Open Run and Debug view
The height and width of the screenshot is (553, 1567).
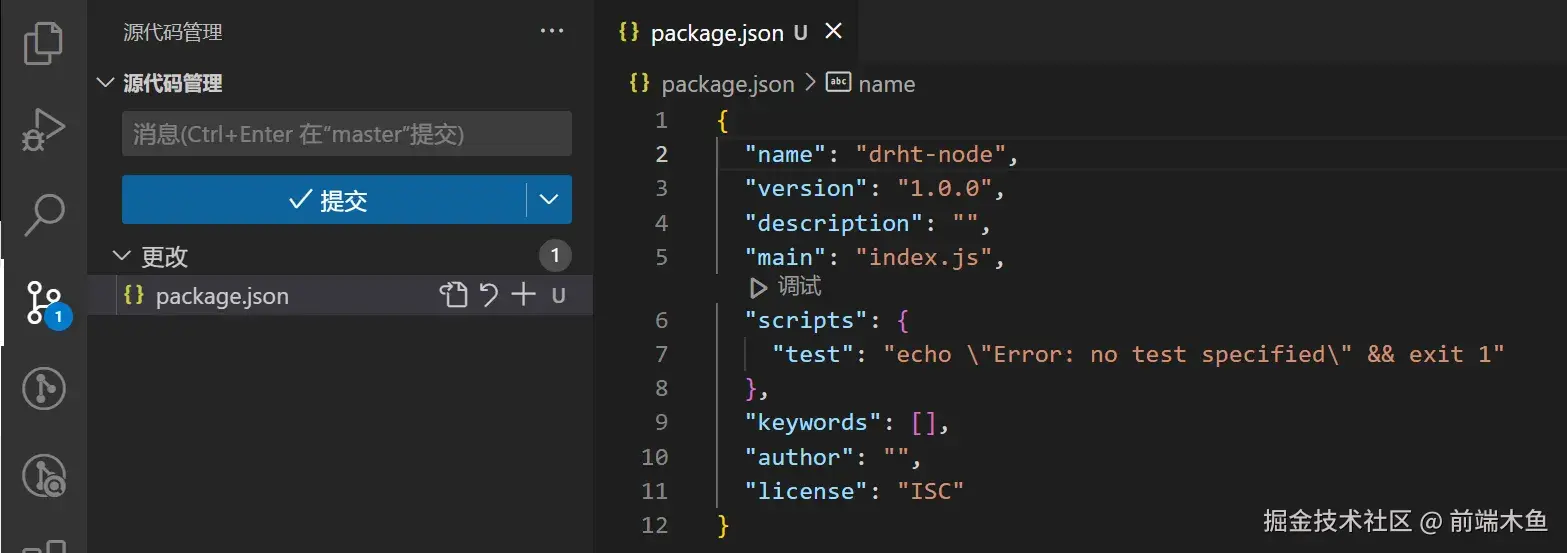point(43,129)
